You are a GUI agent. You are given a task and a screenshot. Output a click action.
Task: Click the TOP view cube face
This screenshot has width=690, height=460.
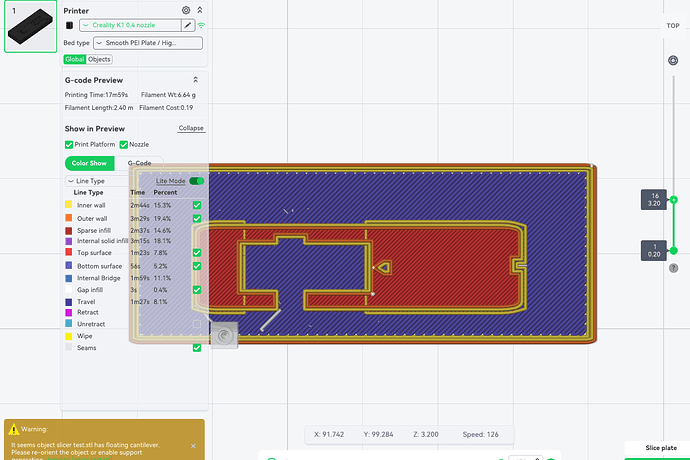[x=673, y=26]
